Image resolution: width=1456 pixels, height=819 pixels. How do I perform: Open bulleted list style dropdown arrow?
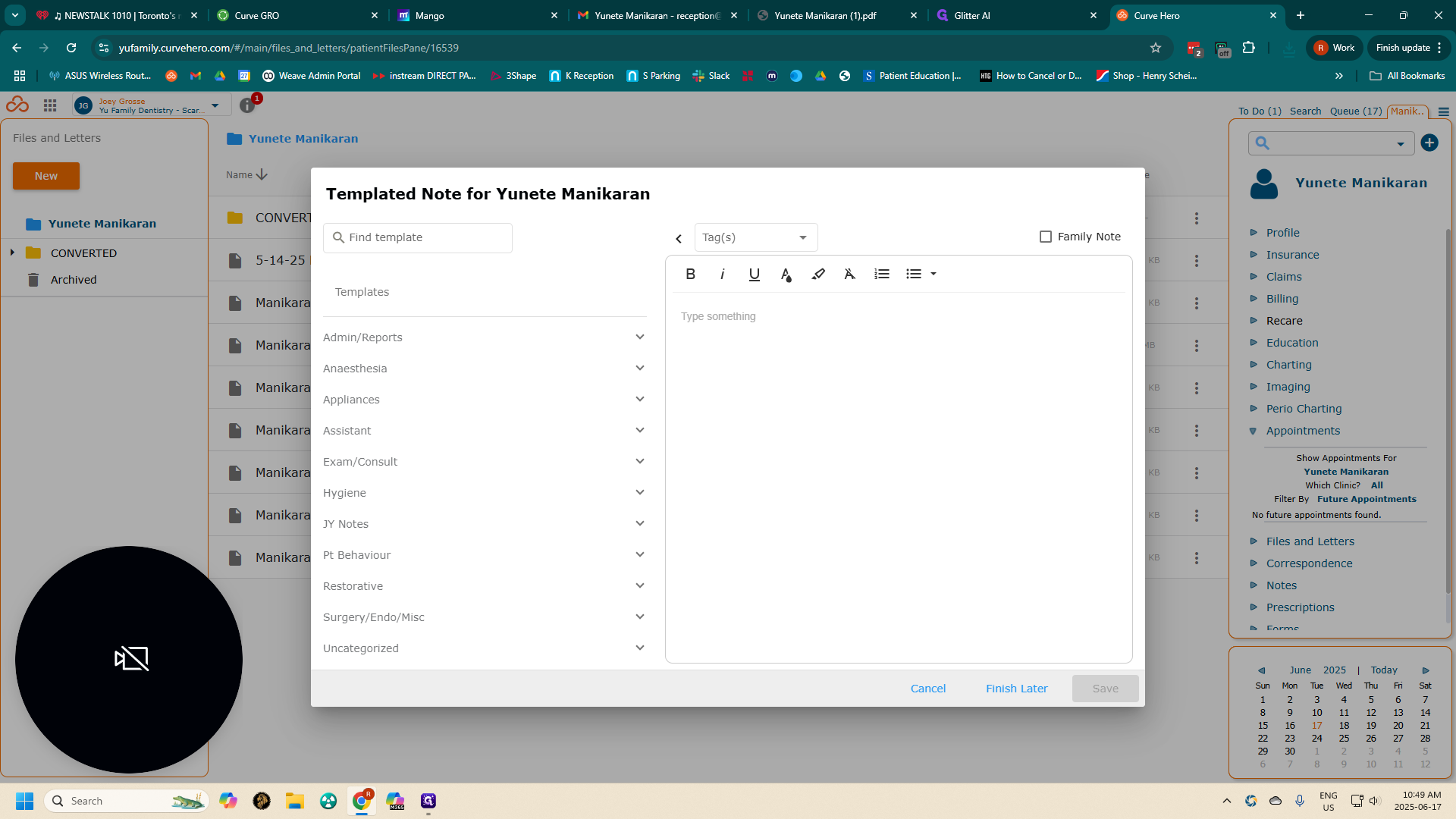934,275
